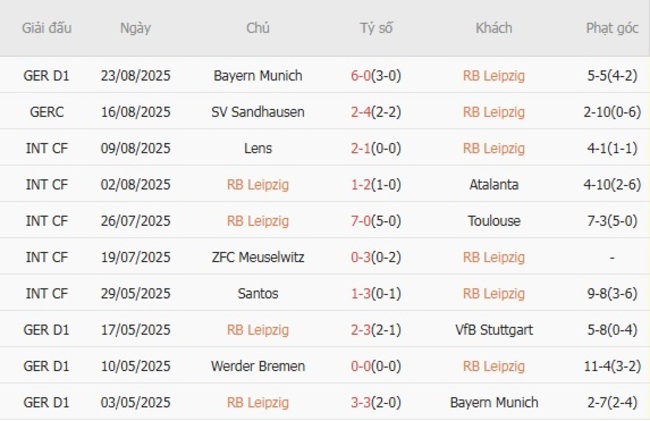This screenshot has width=650, height=421.
Task: Click the 11-4(3-2) corner kick stat
Action: (612, 366)
